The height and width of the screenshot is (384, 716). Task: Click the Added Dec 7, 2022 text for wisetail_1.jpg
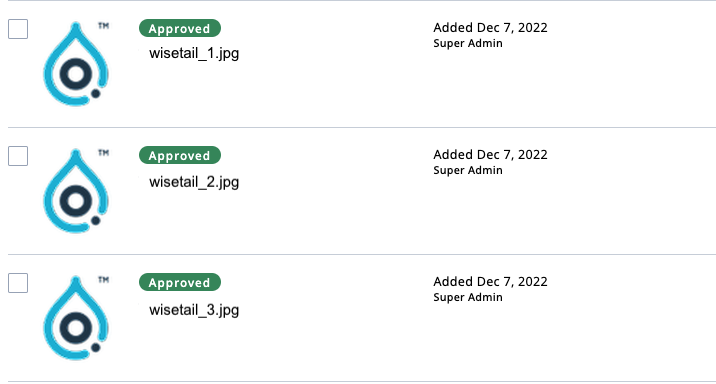[x=490, y=28]
